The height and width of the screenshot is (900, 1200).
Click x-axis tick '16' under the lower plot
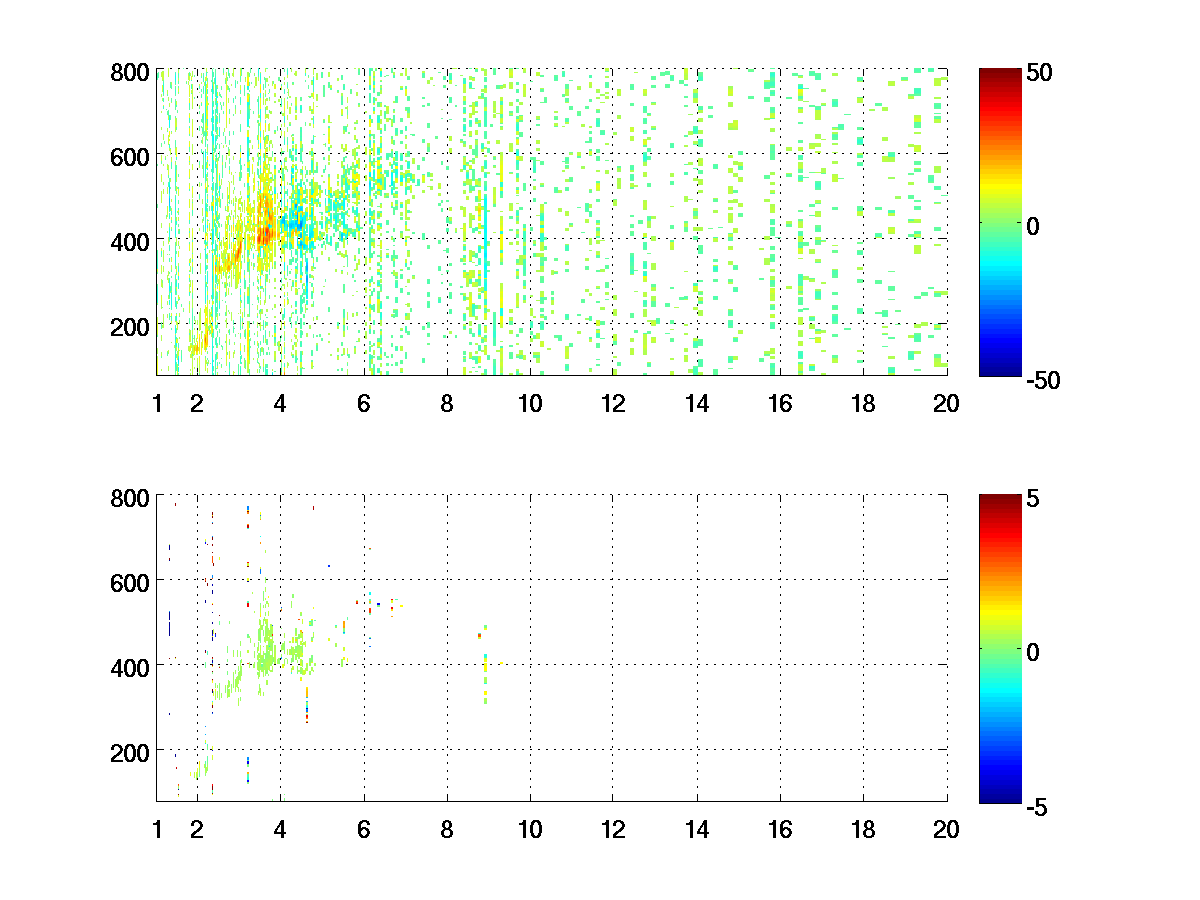tap(779, 829)
